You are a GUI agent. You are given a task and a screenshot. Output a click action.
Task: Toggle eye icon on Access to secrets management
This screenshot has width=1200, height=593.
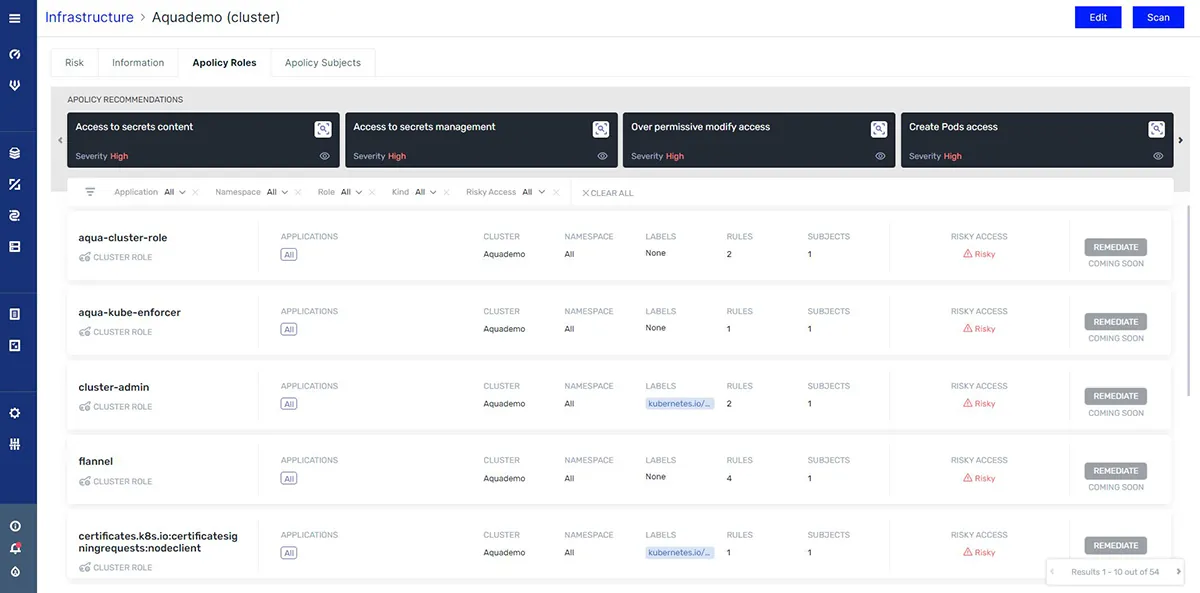tap(602, 156)
